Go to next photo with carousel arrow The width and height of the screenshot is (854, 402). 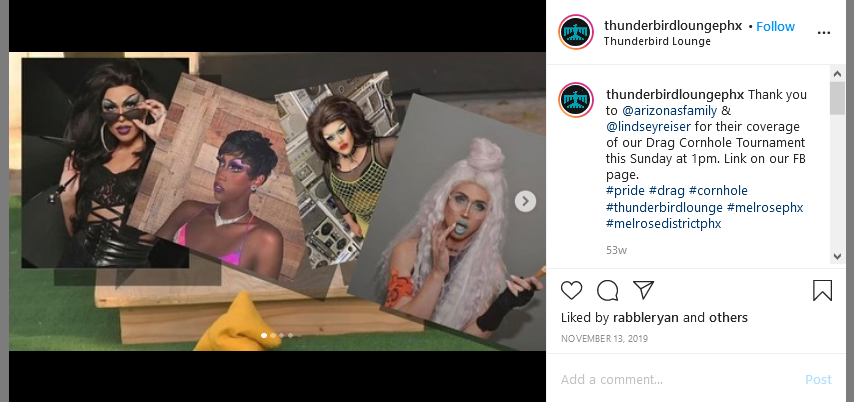pyautogui.click(x=525, y=201)
